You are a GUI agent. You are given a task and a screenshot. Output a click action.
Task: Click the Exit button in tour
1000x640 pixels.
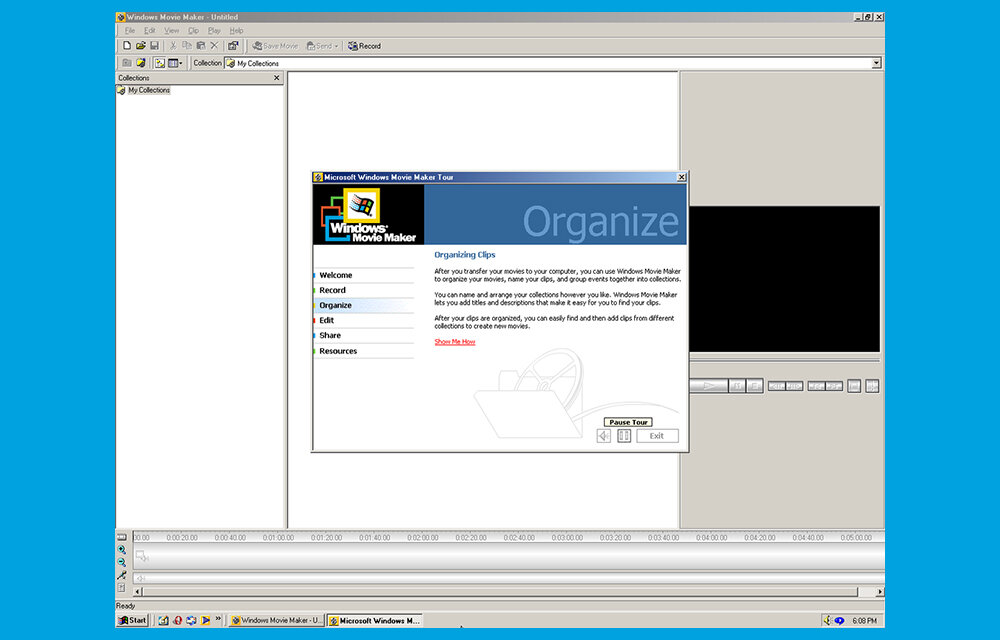pyautogui.click(x=657, y=436)
